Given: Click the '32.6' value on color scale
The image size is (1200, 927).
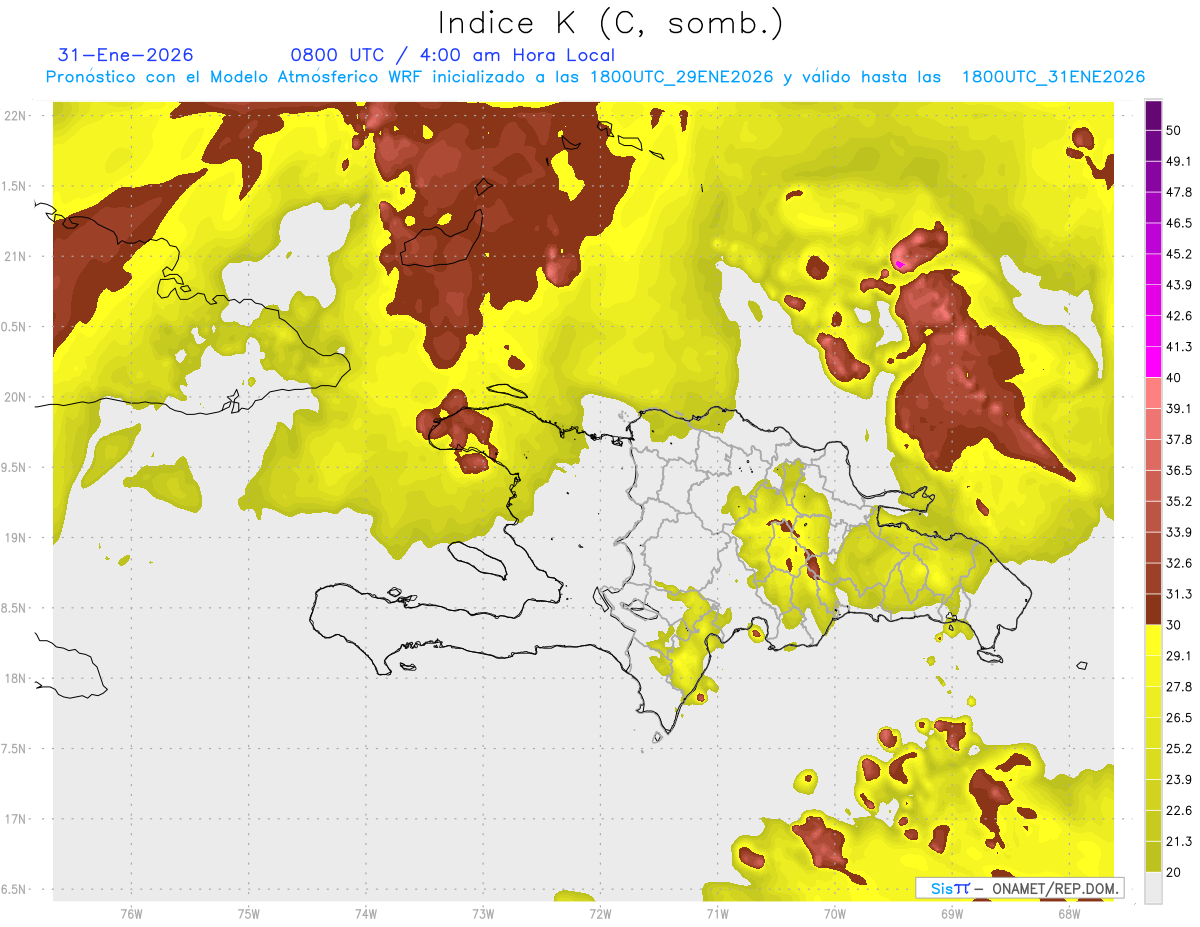Looking at the screenshot, I should (1179, 563).
